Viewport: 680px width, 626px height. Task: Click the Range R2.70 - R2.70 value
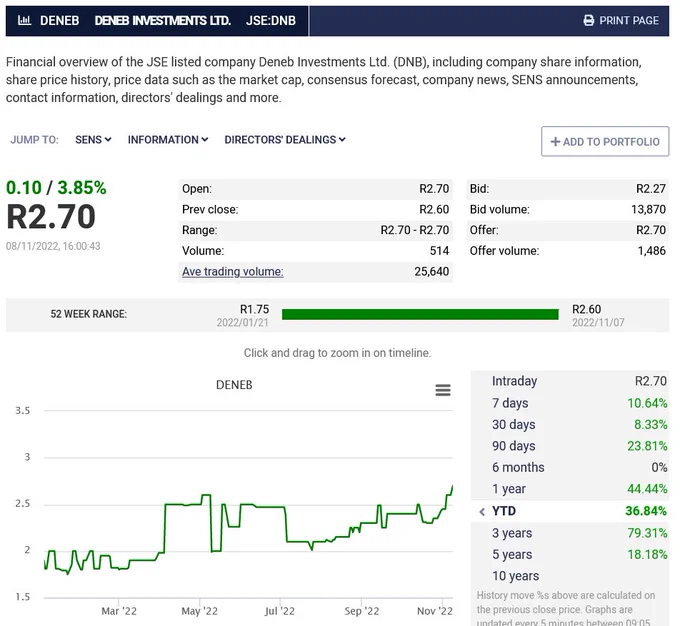pyautogui.click(x=415, y=230)
